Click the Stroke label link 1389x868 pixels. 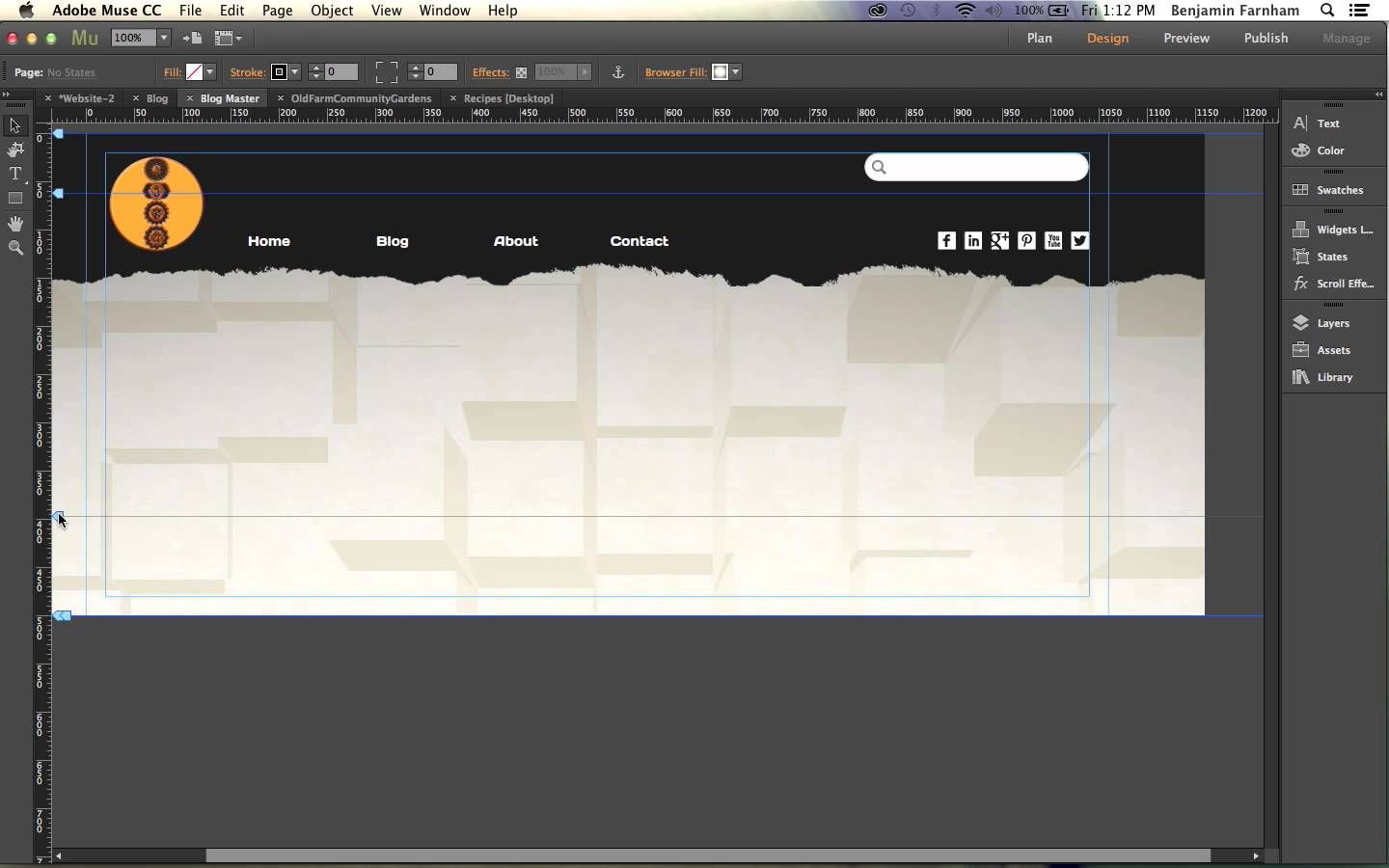(x=247, y=72)
